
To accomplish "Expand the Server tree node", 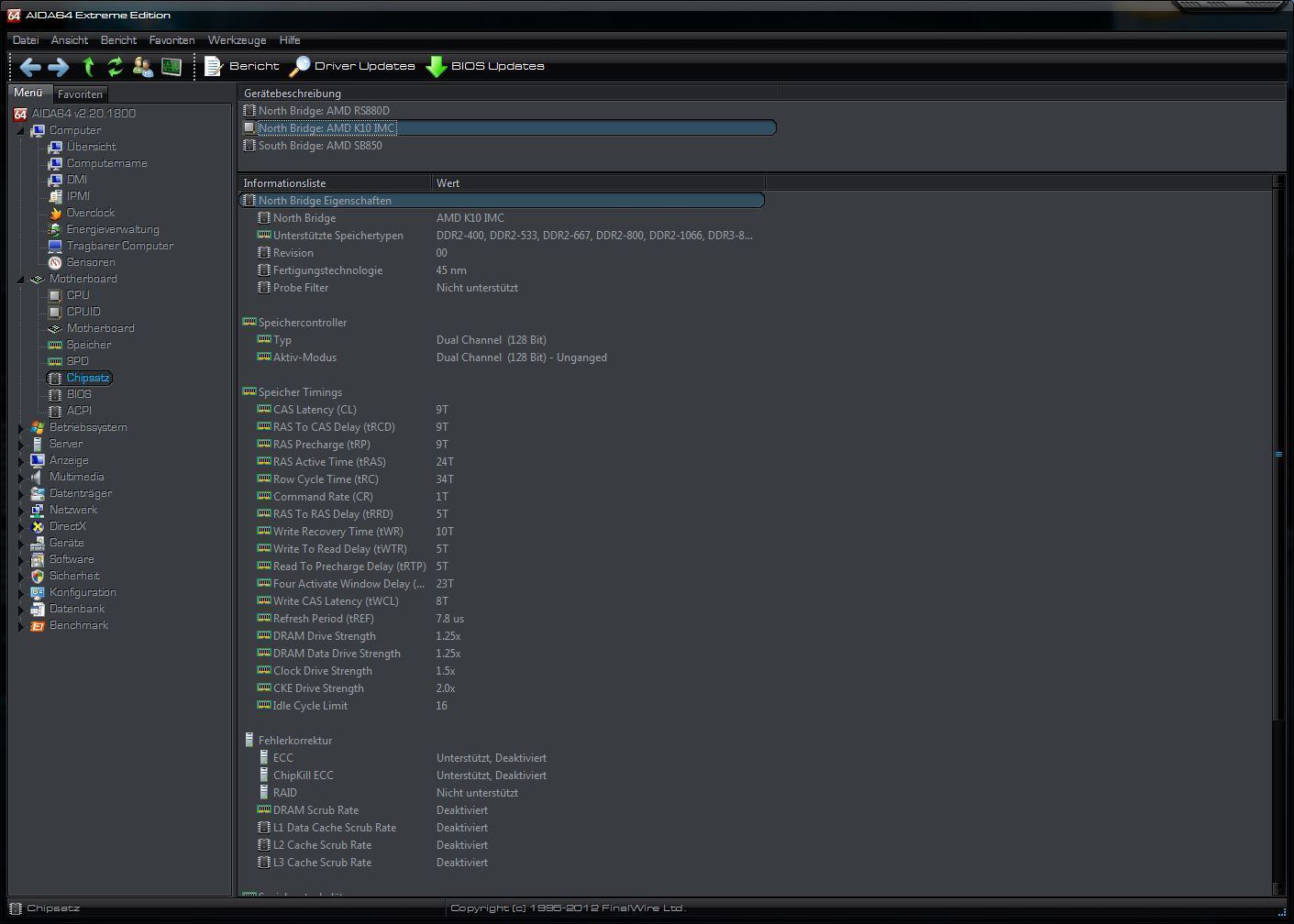I will coord(21,444).
